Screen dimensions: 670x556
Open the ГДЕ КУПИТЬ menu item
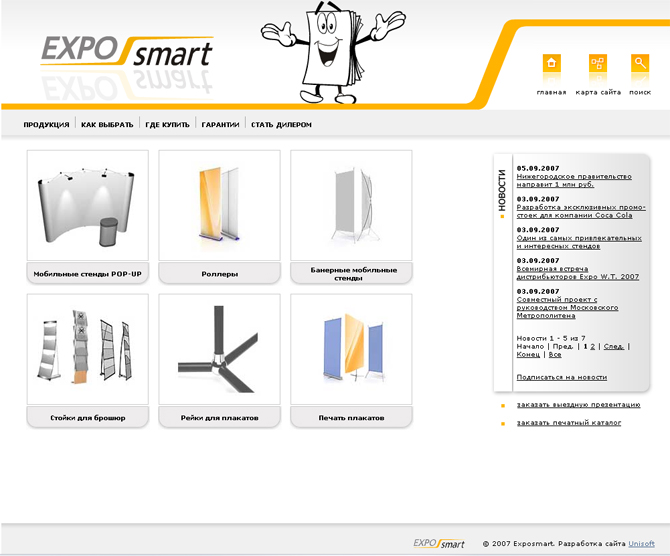[x=167, y=125]
